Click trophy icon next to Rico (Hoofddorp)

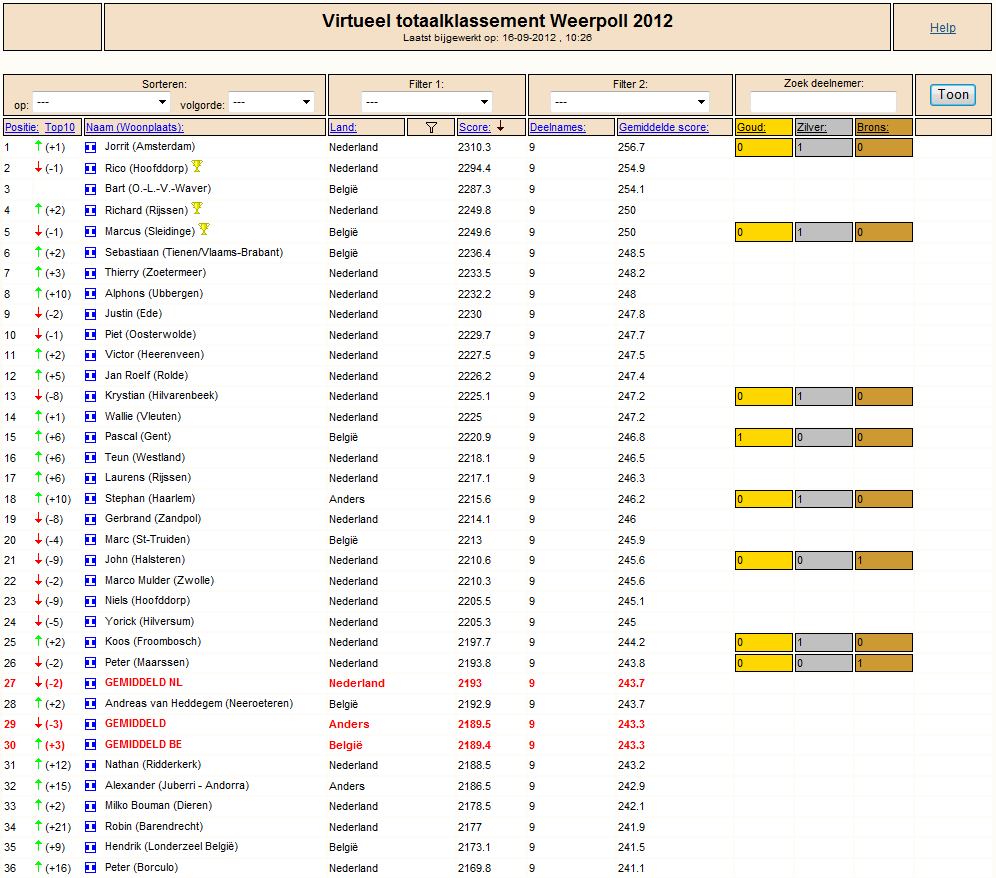pos(197,166)
